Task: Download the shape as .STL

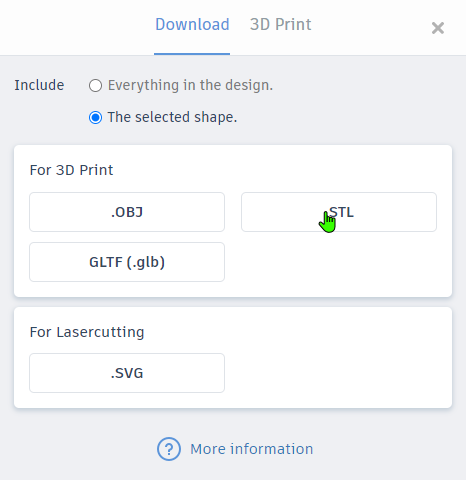Action: (x=339, y=212)
